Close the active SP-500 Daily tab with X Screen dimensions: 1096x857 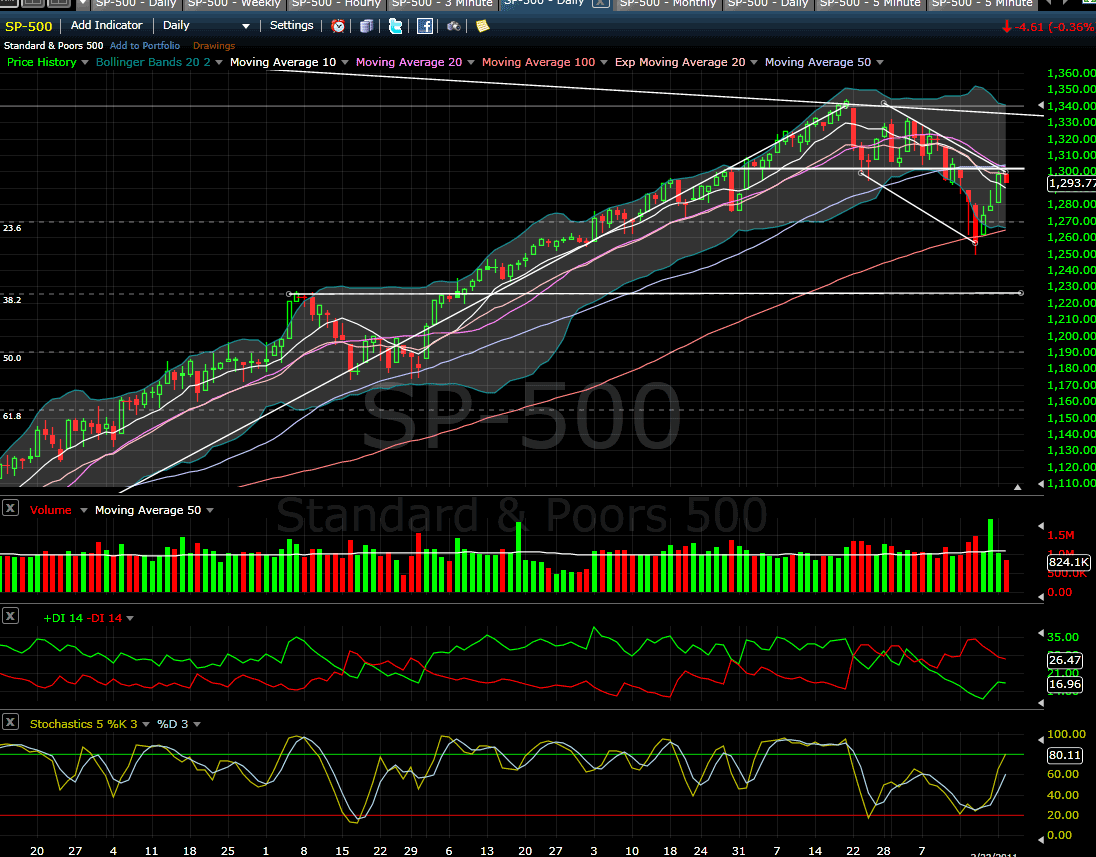click(x=601, y=3)
